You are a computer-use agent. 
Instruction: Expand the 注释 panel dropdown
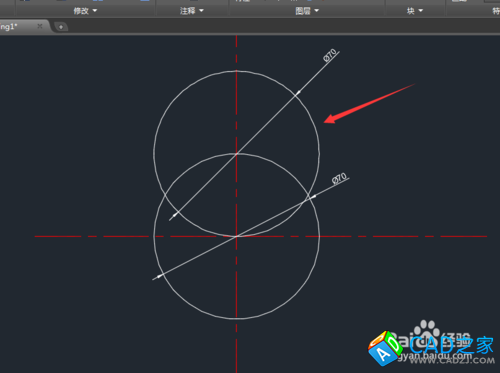[192, 11]
